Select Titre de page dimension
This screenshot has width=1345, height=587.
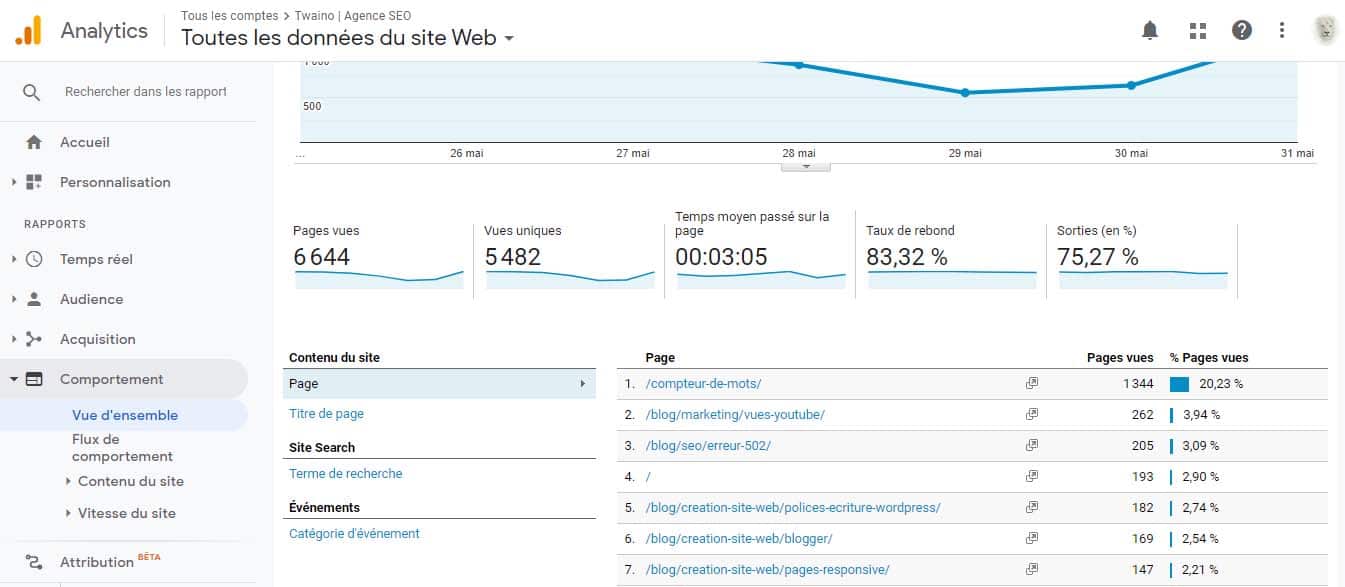point(326,413)
